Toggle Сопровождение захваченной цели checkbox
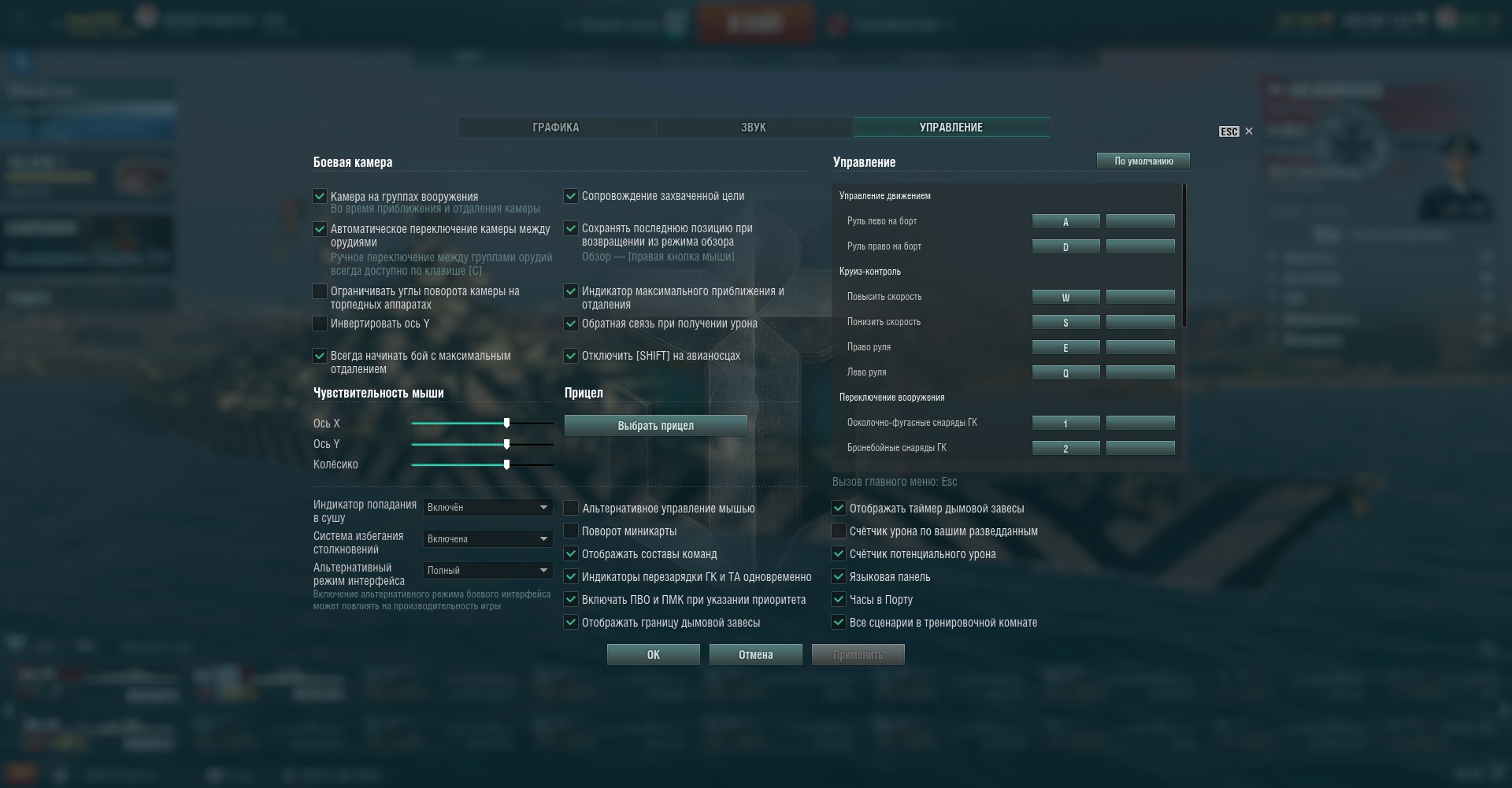The height and width of the screenshot is (788, 1512). 571,196
